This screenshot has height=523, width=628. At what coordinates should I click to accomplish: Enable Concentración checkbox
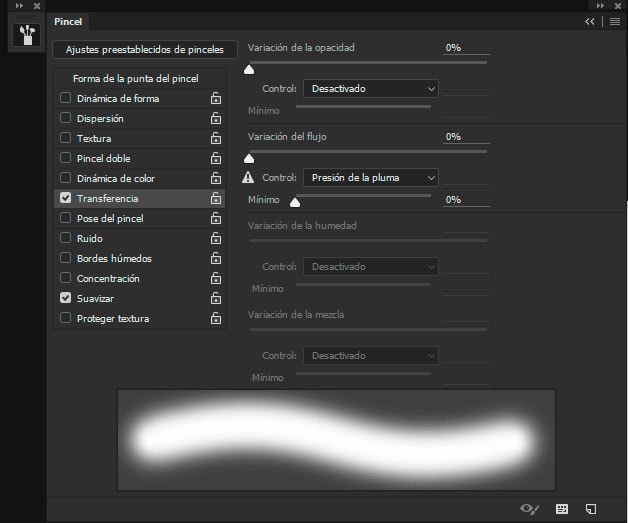coord(65,278)
